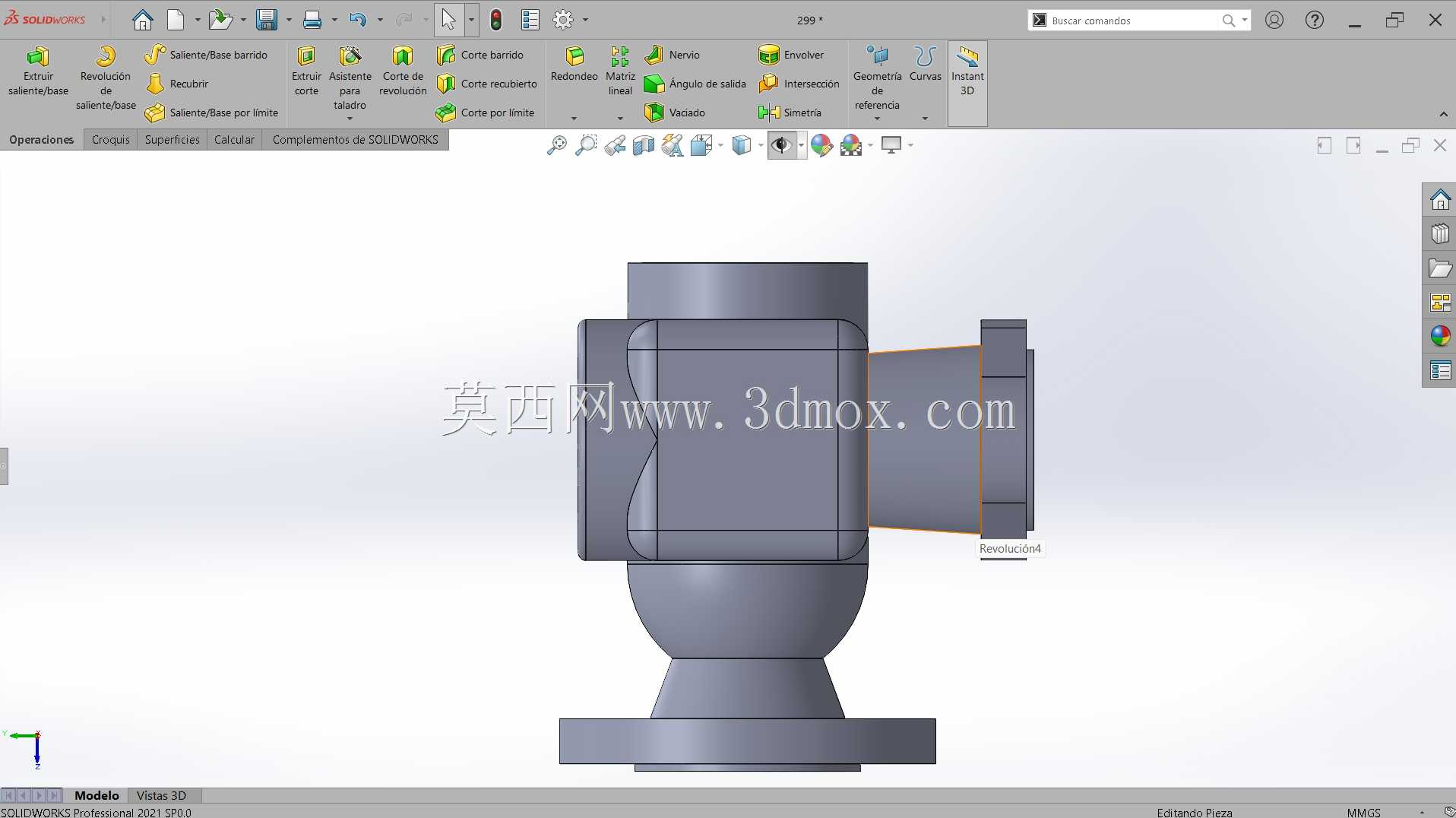Viewport: 1456px width, 818px height.
Task: Click the Vaciado tool
Action: [675, 113]
